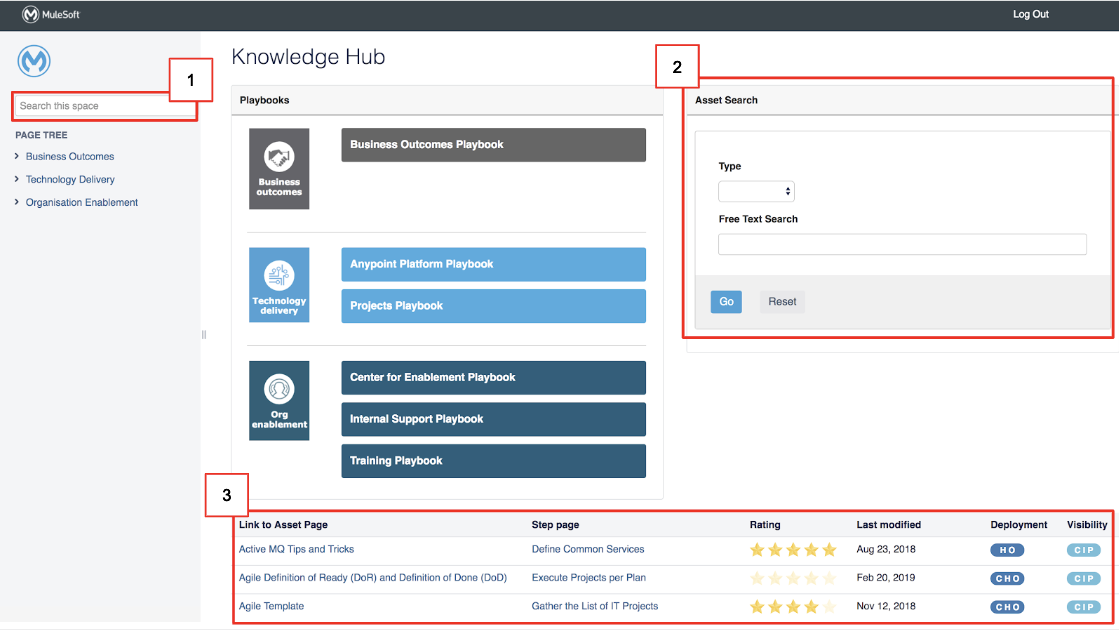This screenshot has height=630, width=1119.
Task: Click the HO deployment badge for Active MQ
Action: pyautogui.click(x=1006, y=549)
